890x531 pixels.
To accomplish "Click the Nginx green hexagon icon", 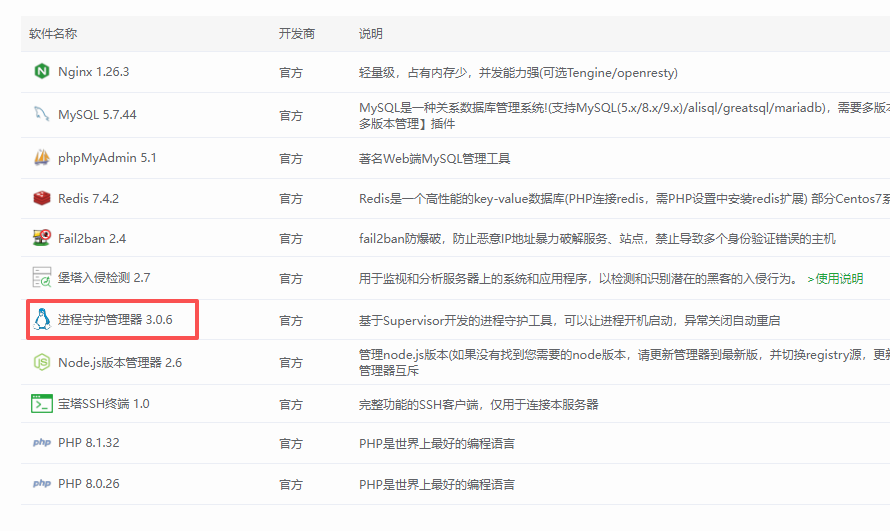I will 41,72.
